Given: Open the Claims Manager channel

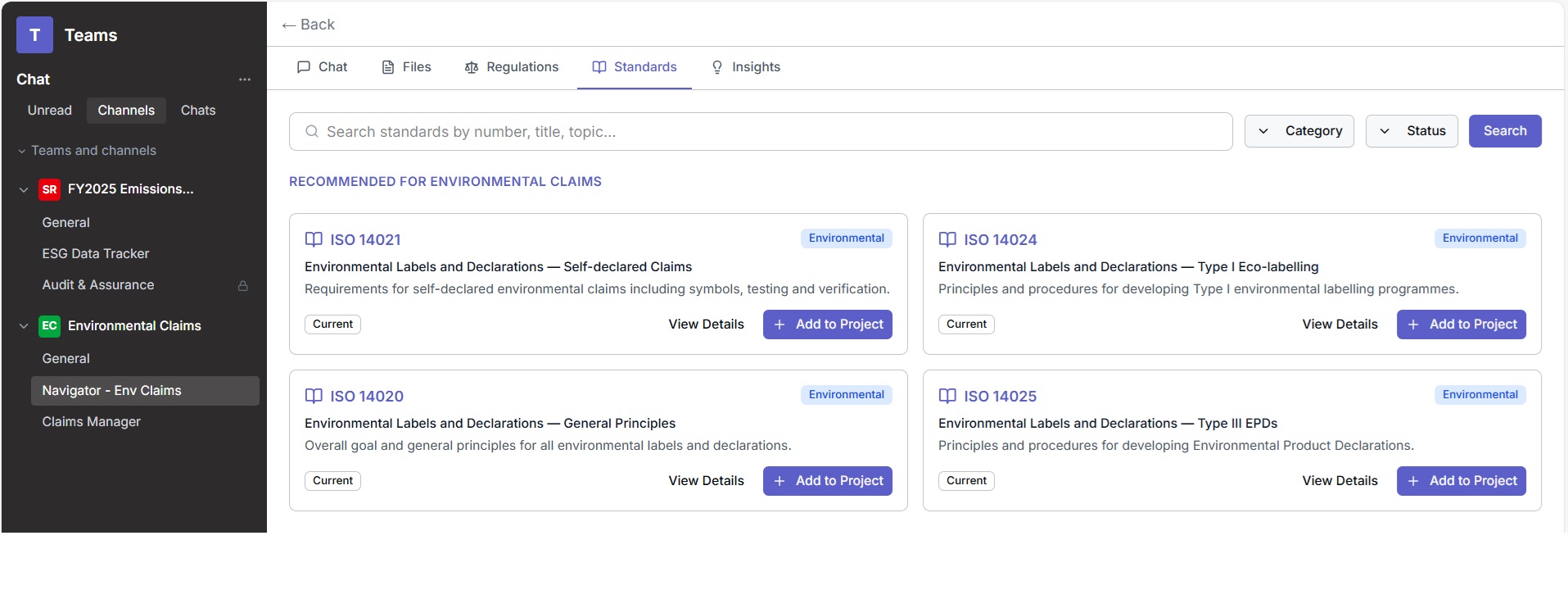Looking at the screenshot, I should tap(92, 422).
